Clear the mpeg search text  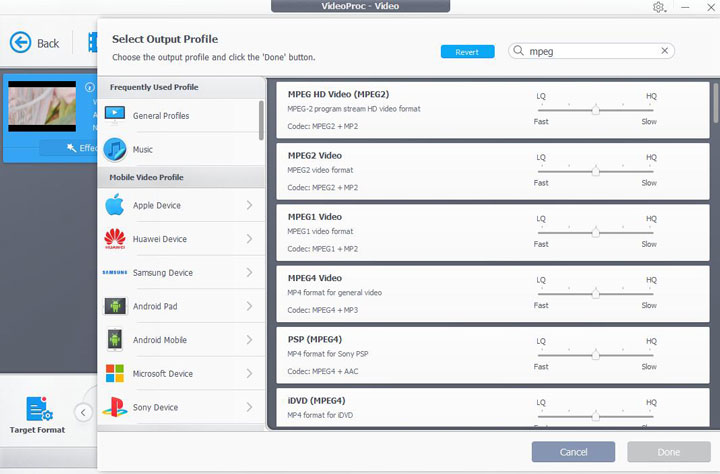click(665, 51)
